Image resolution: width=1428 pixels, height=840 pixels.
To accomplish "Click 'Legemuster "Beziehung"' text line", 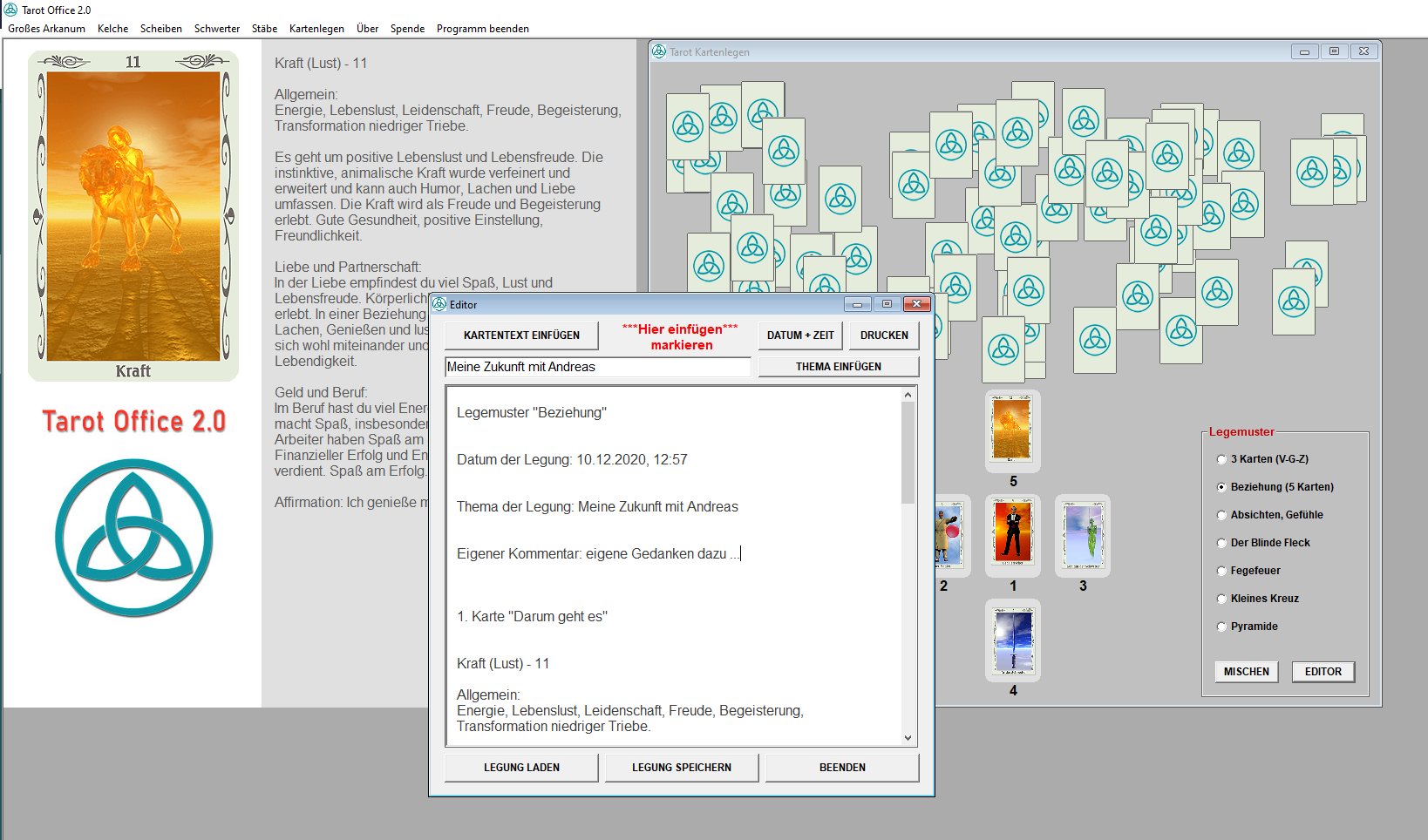I will (x=532, y=413).
